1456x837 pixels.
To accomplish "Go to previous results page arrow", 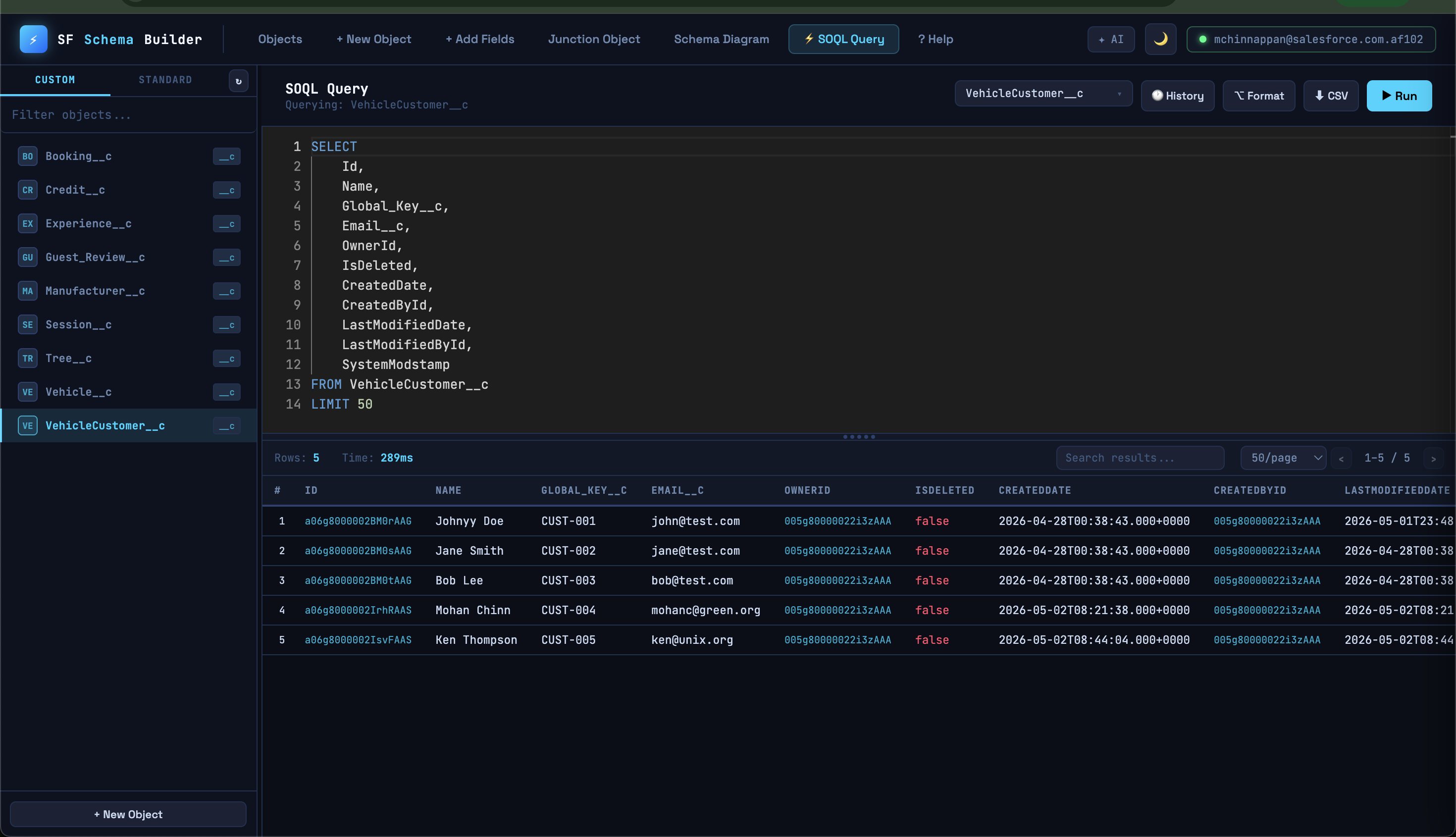I will (1341, 459).
